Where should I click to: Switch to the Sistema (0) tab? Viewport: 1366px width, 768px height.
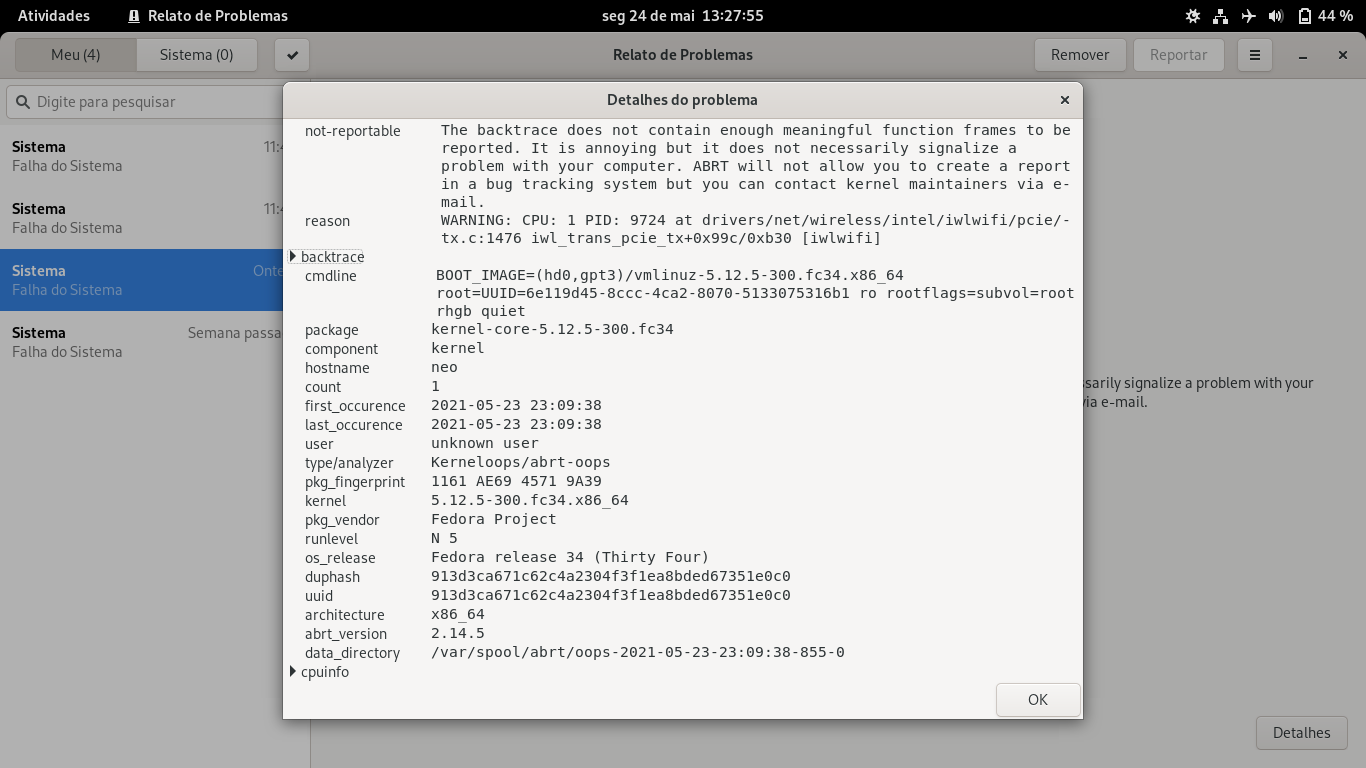coord(197,55)
